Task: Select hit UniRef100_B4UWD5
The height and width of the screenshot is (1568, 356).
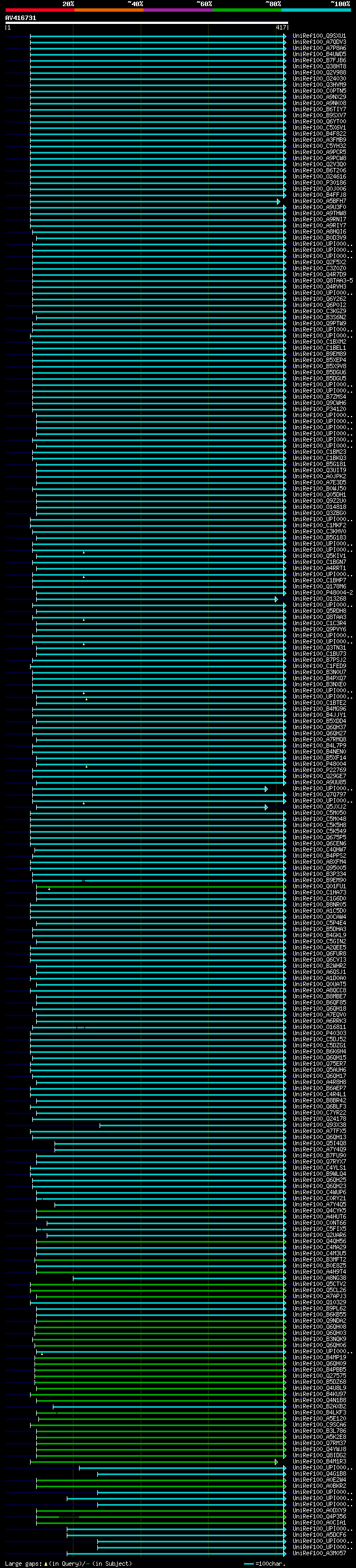Action: pyautogui.click(x=319, y=54)
